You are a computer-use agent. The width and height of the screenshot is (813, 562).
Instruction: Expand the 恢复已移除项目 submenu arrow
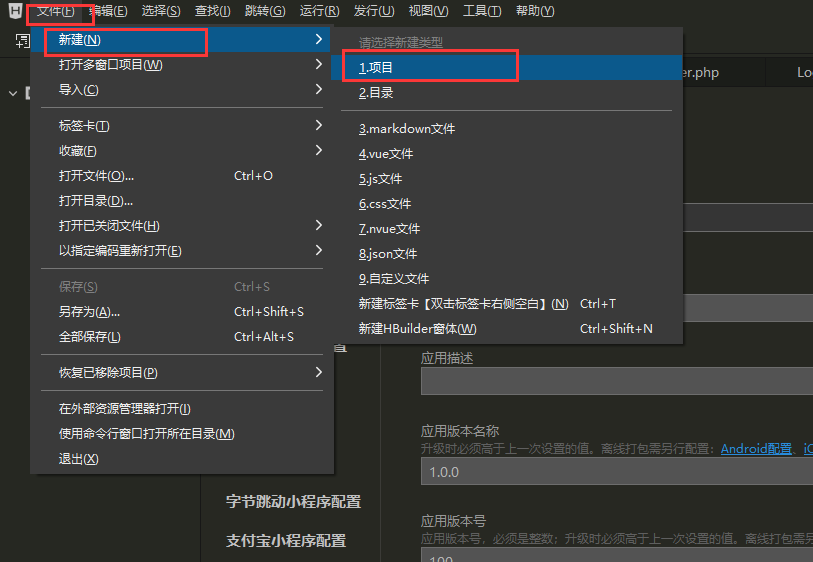[318, 372]
